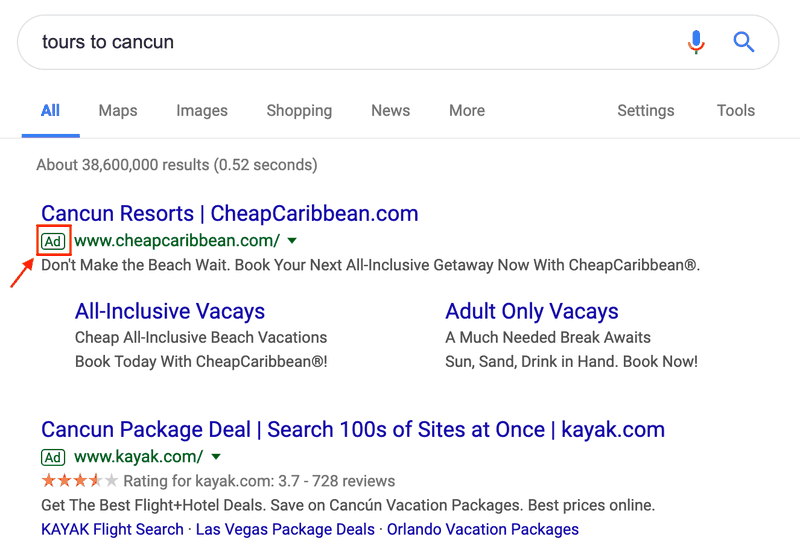
Task: Open the Shopping results tab
Action: (x=299, y=111)
